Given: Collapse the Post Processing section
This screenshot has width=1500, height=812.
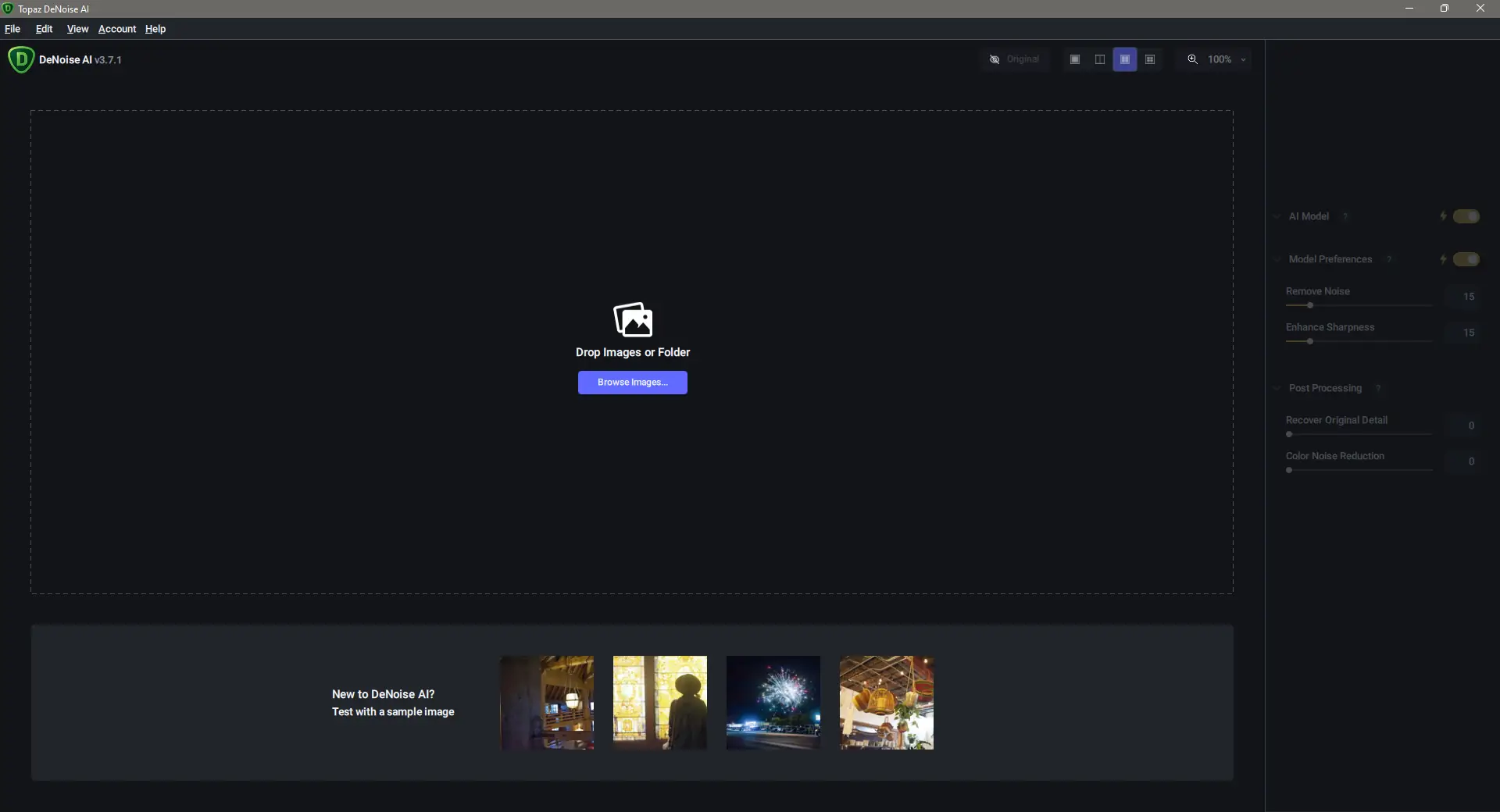Looking at the screenshot, I should click(1277, 388).
